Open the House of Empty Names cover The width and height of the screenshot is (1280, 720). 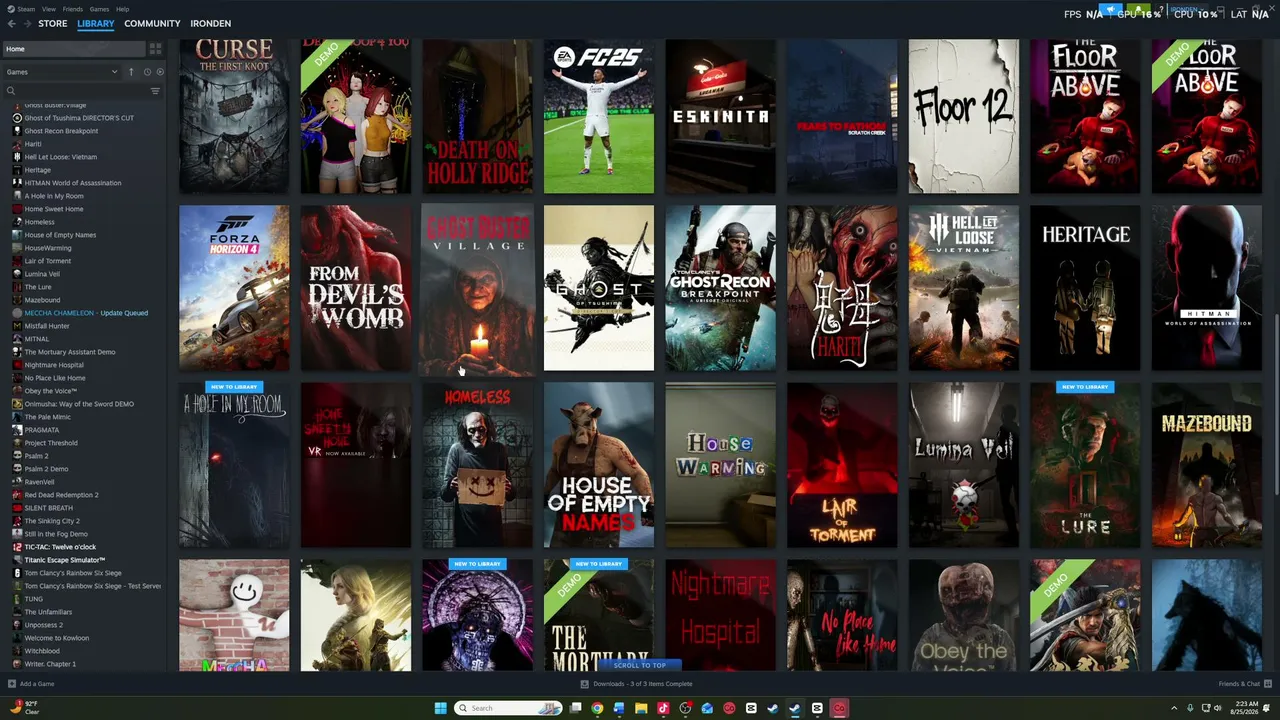click(599, 465)
